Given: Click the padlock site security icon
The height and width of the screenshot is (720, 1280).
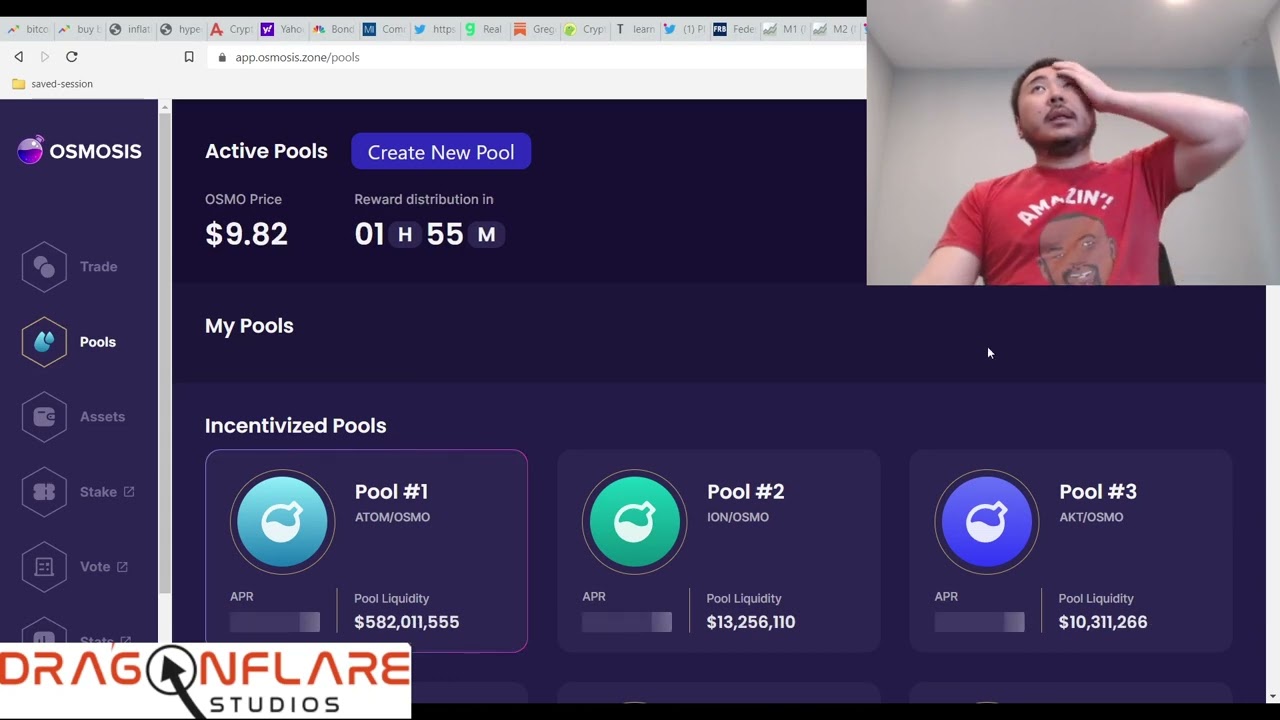Looking at the screenshot, I should (x=223, y=57).
